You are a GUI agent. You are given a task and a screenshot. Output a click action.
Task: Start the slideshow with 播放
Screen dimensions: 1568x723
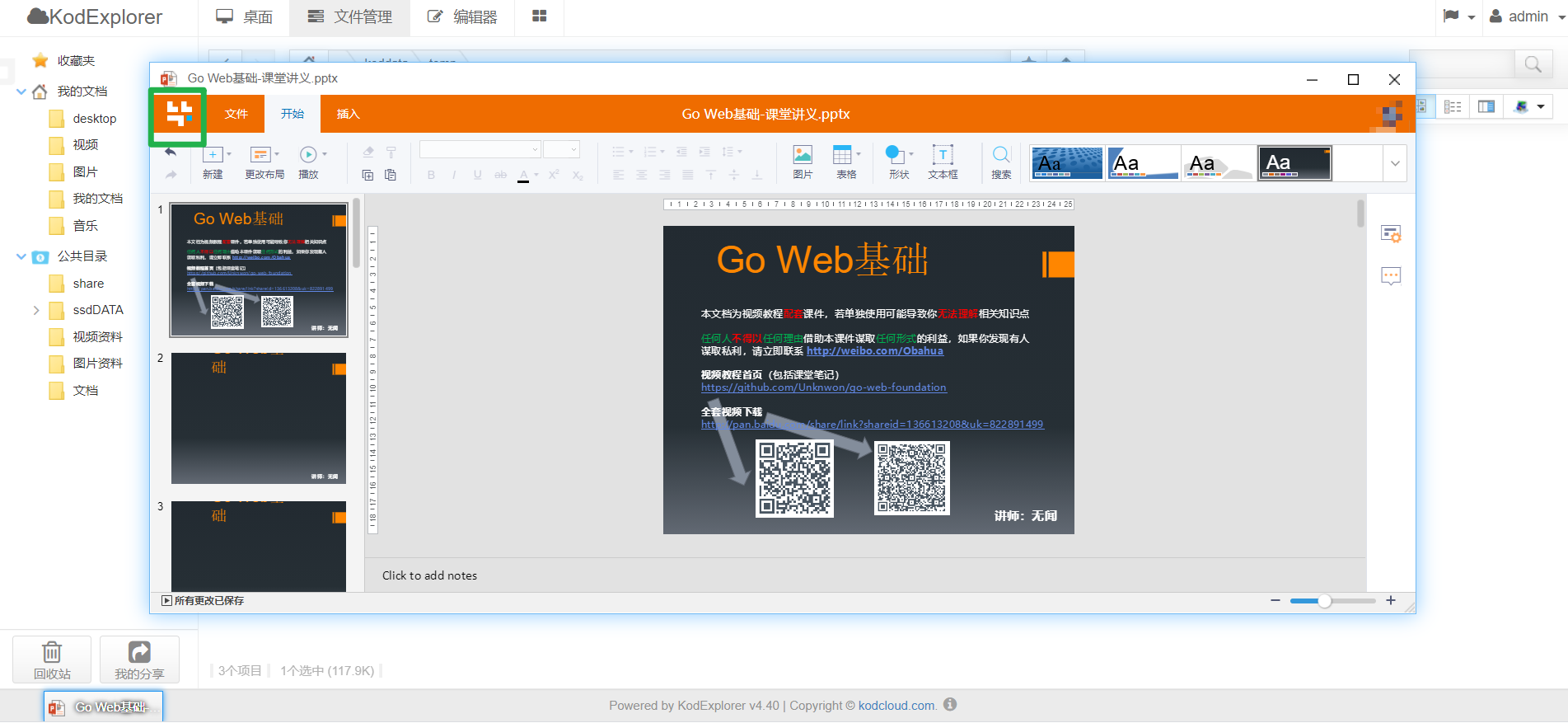click(x=308, y=154)
